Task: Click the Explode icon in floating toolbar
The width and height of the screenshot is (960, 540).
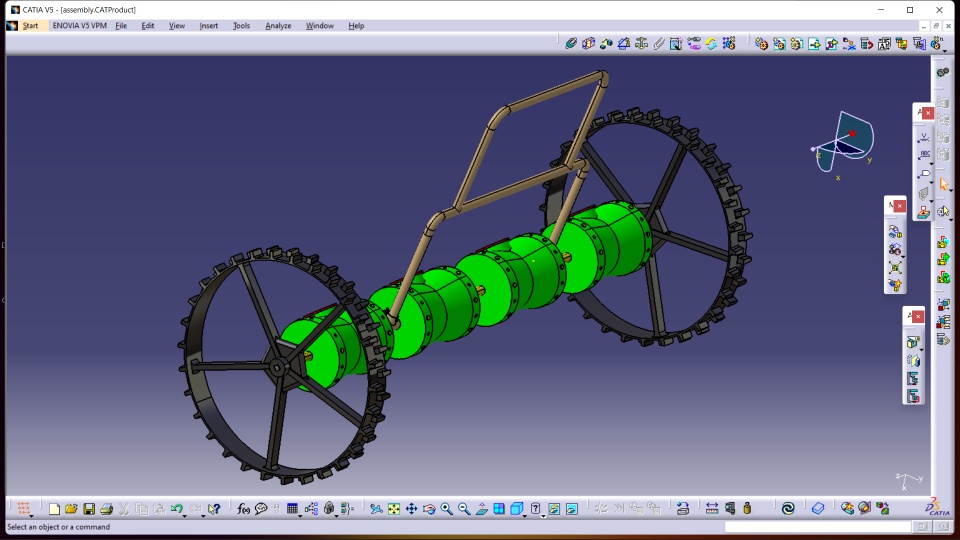Action: click(895, 268)
